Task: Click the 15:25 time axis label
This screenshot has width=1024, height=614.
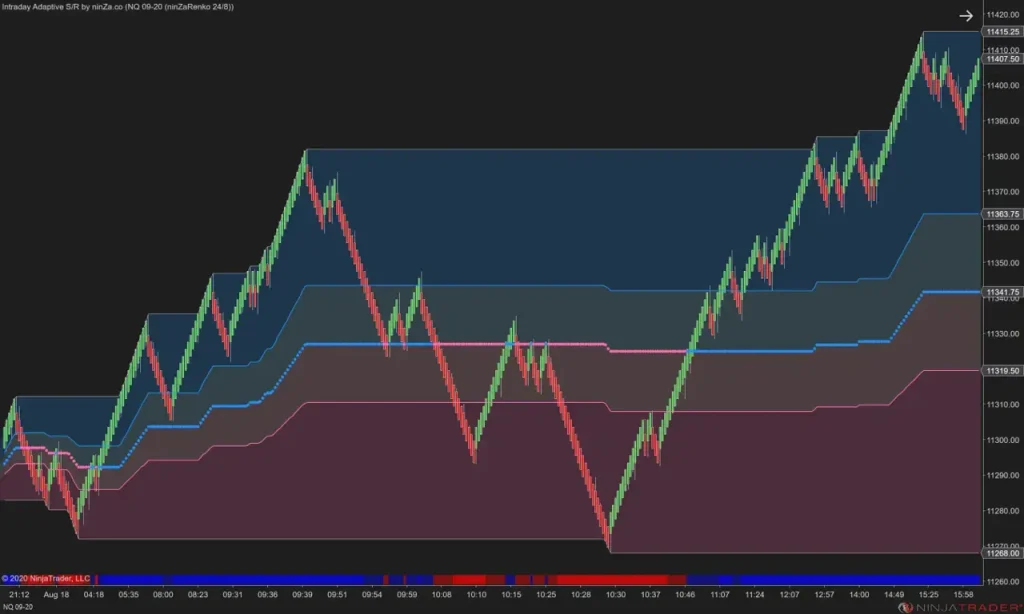Action: [x=929, y=594]
